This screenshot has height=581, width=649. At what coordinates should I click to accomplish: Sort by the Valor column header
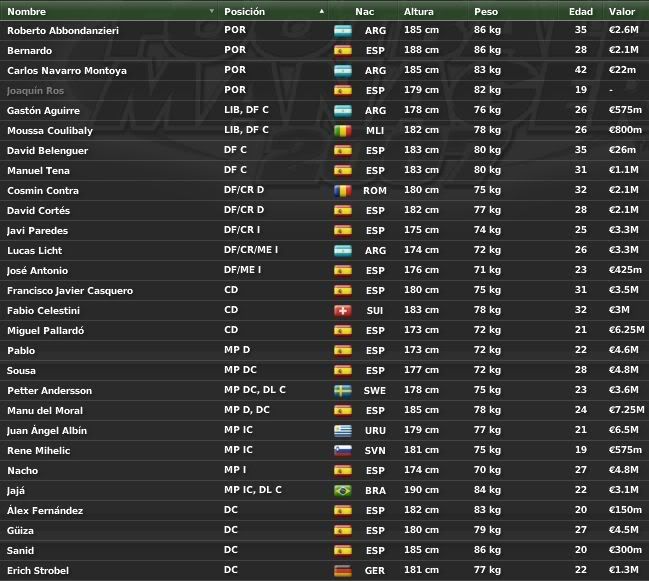[622, 12]
